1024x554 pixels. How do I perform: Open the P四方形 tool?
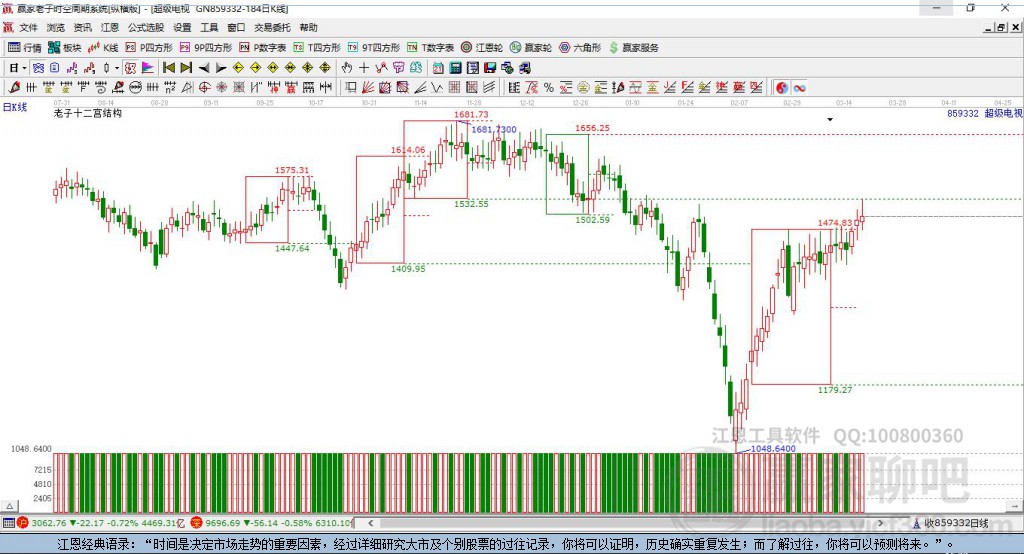149,47
